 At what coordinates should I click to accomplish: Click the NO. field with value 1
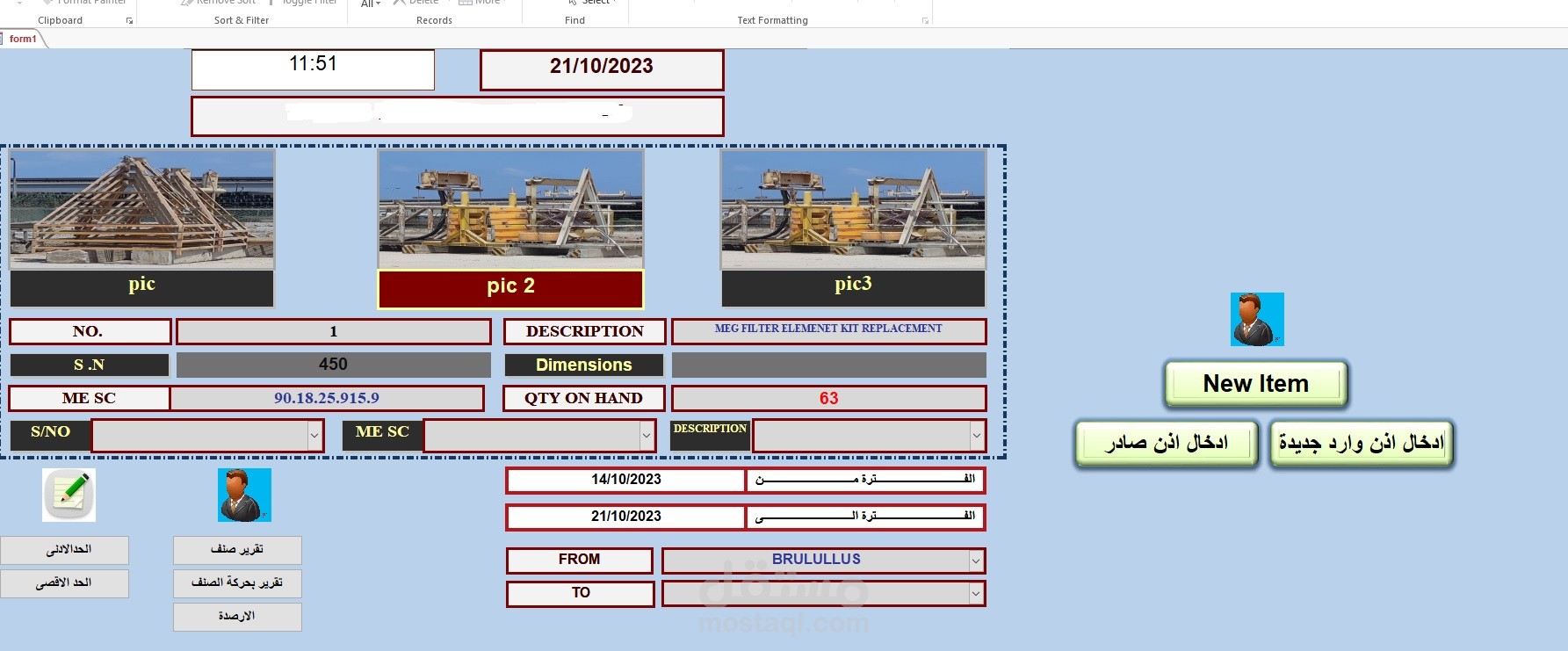pyautogui.click(x=334, y=331)
